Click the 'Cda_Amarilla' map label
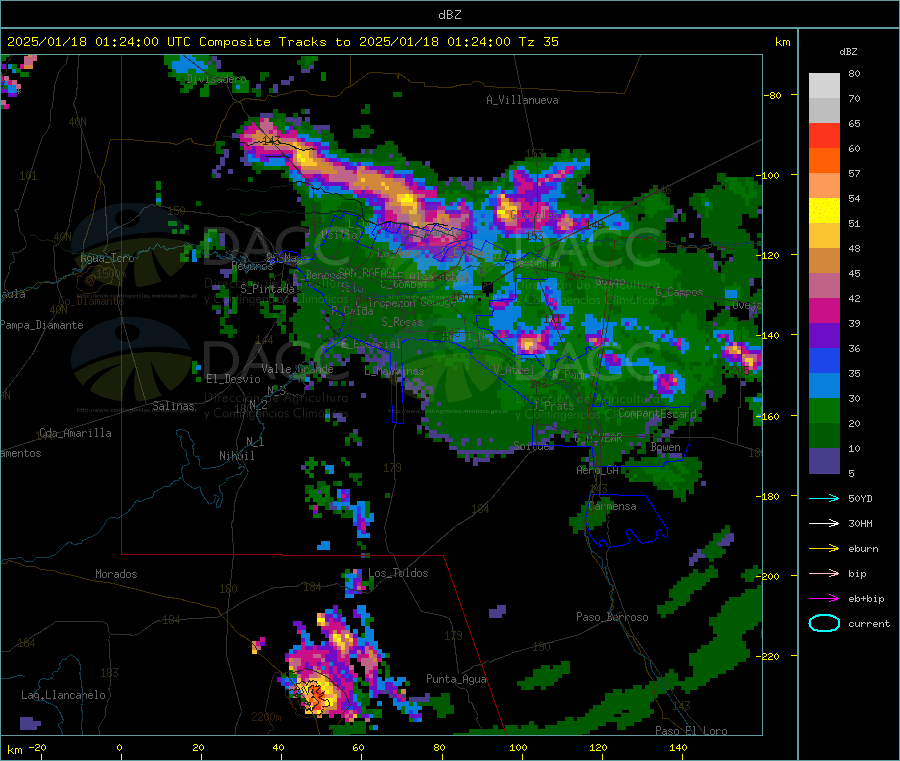Screen dimensions: 900x761 [75, 433]
